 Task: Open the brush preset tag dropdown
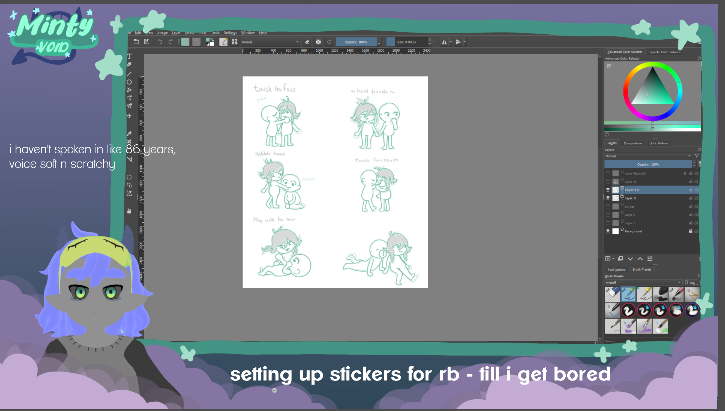point(644,282)
